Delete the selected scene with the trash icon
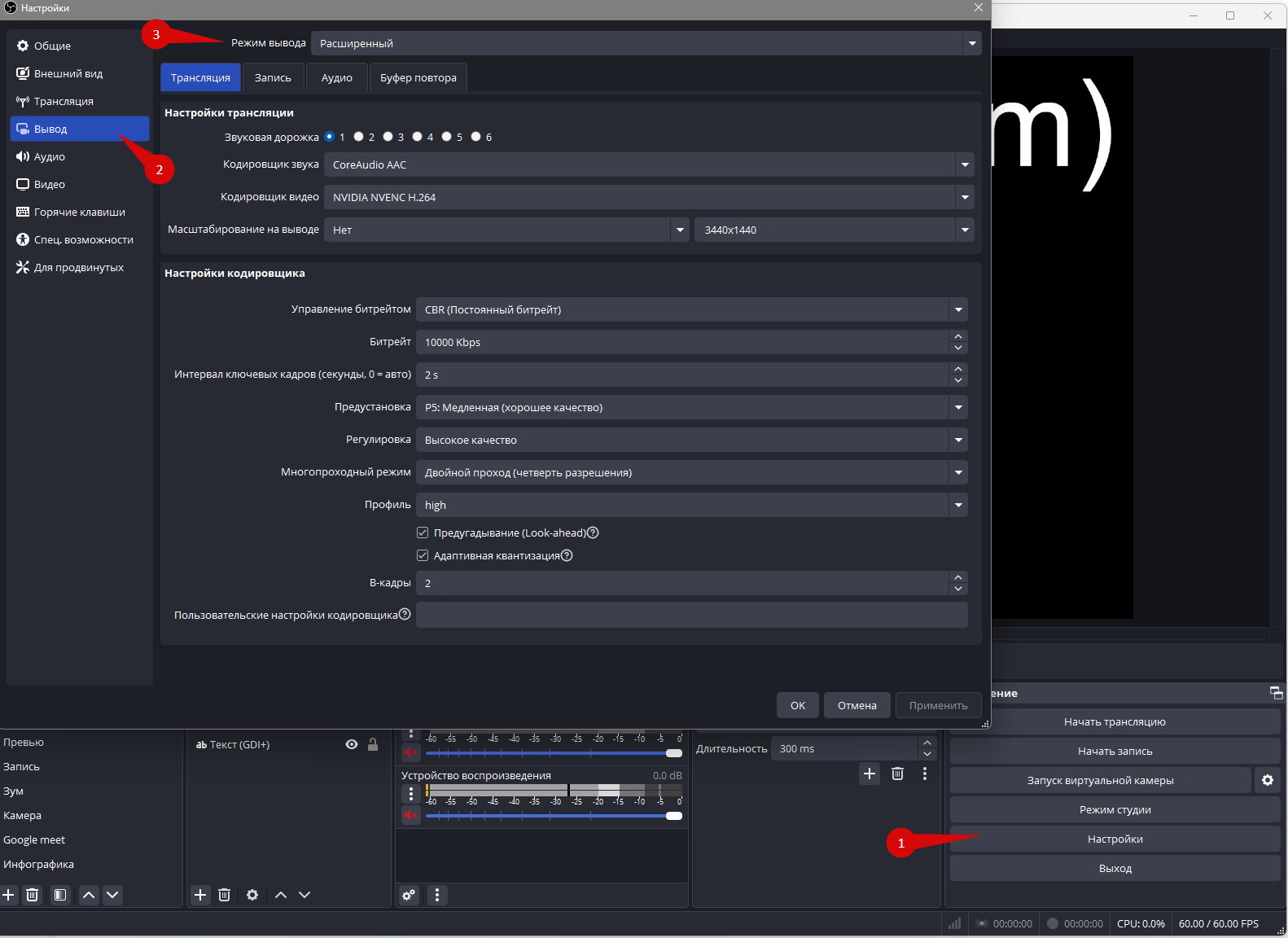1288x938 pixels. coord(33,895)
